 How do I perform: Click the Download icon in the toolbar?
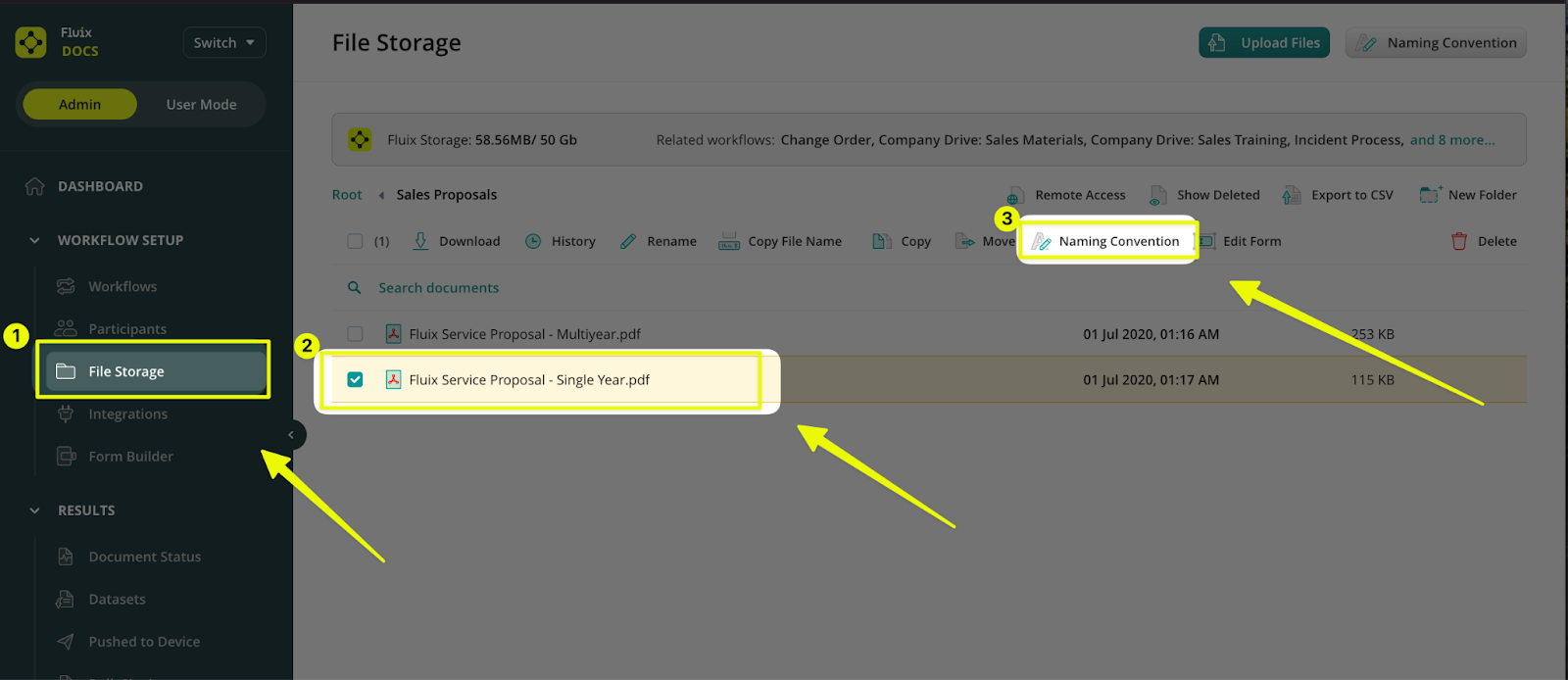pyautogui.click(x=420, y=241)
